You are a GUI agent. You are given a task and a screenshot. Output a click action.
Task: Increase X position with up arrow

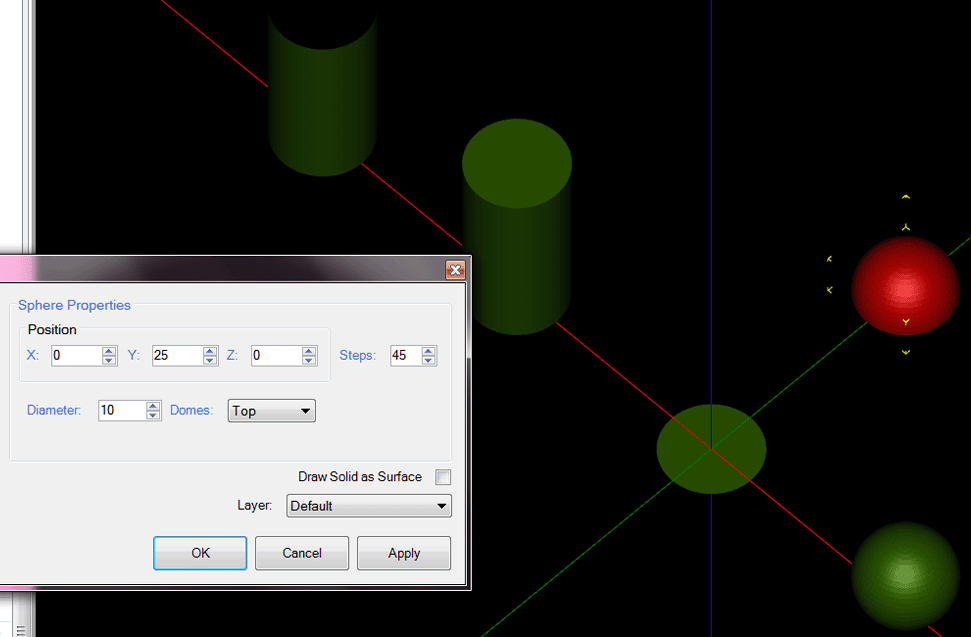coord(109,351)
